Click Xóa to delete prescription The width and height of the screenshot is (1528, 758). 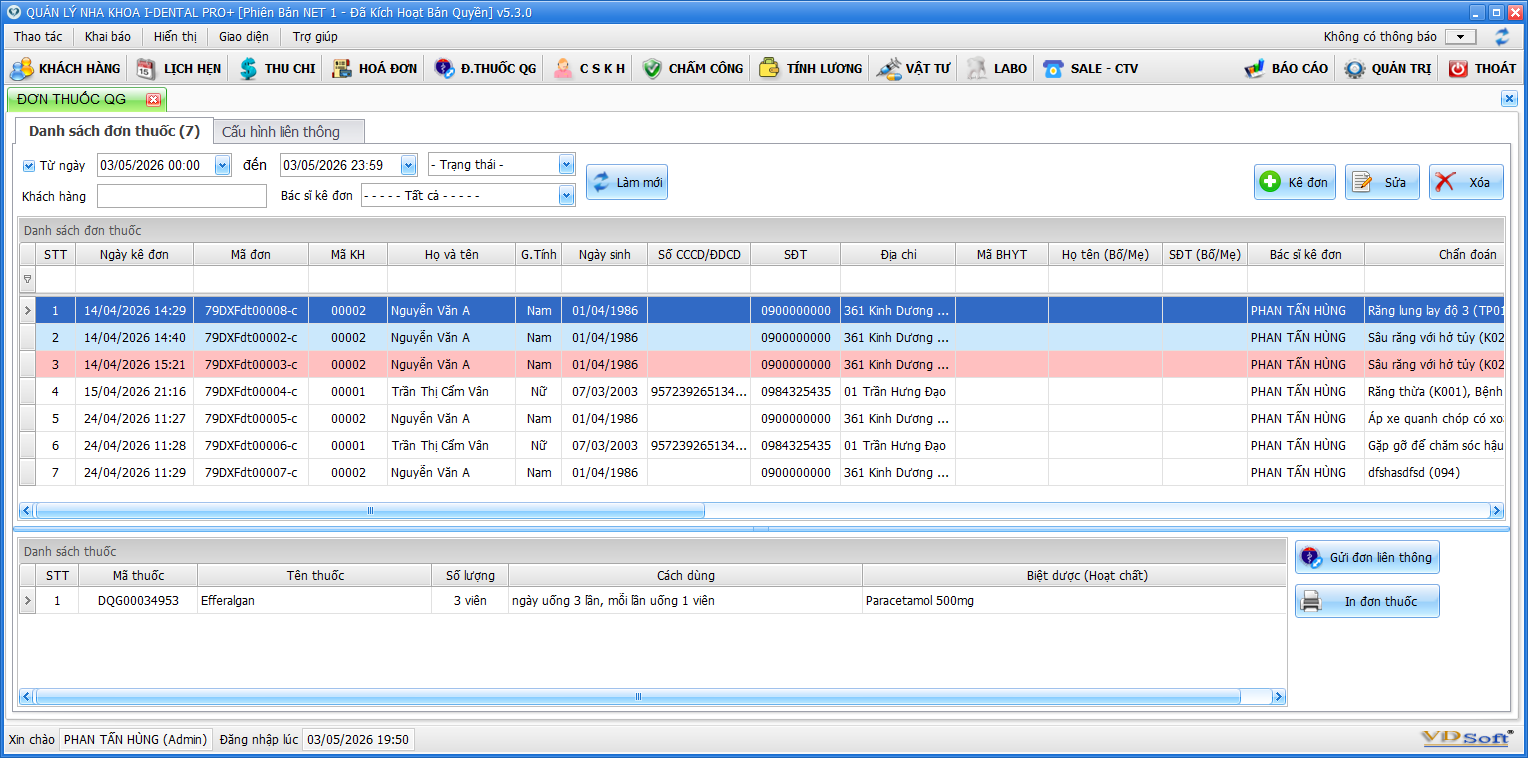point(1466,182)
